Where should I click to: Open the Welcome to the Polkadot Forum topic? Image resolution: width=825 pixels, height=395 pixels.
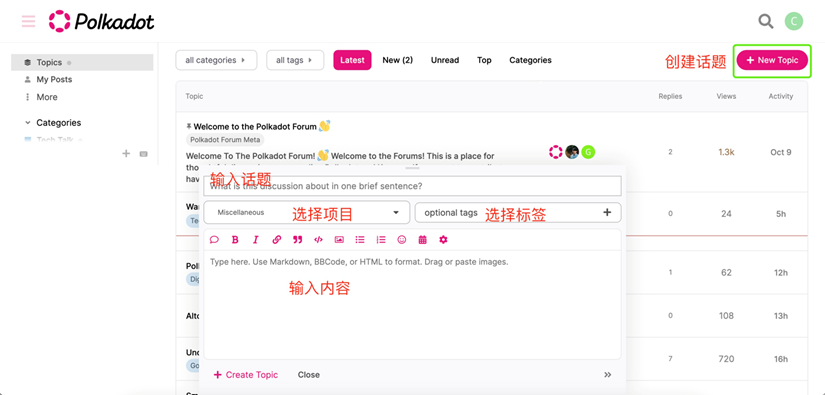pos(255,126)
